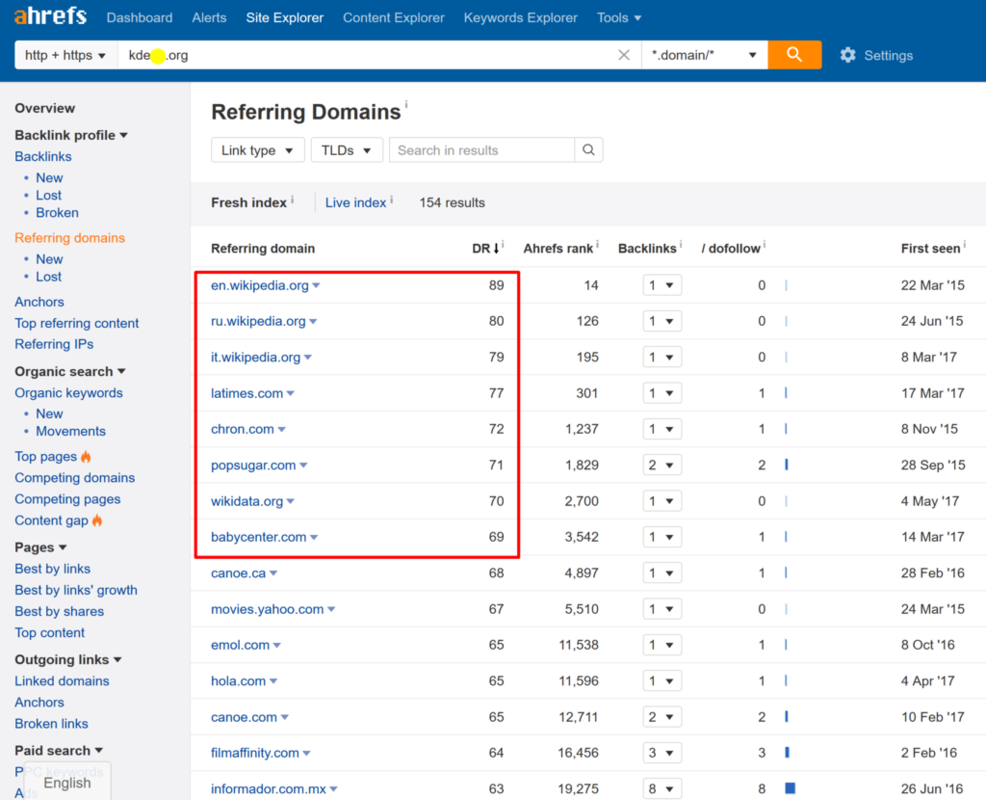The height and width of the screenshot is (800, 986).
Task: Open backlinks dropdown for popsugar.com row
Action: [662, 465]
